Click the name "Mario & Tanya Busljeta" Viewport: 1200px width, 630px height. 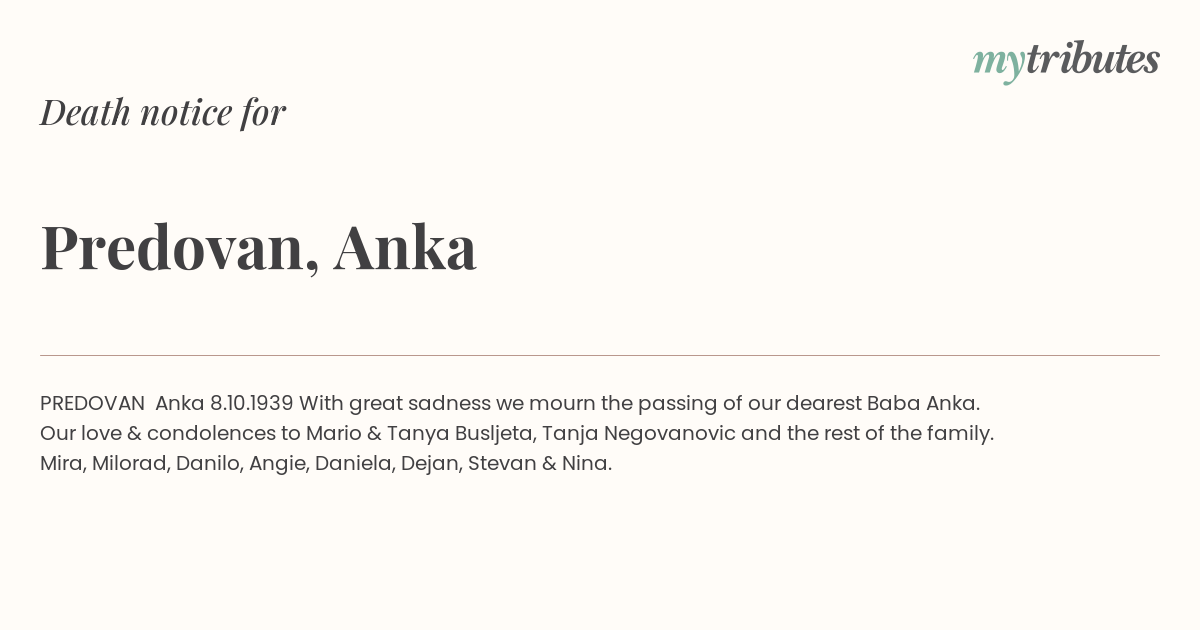[x=419, y=434]
